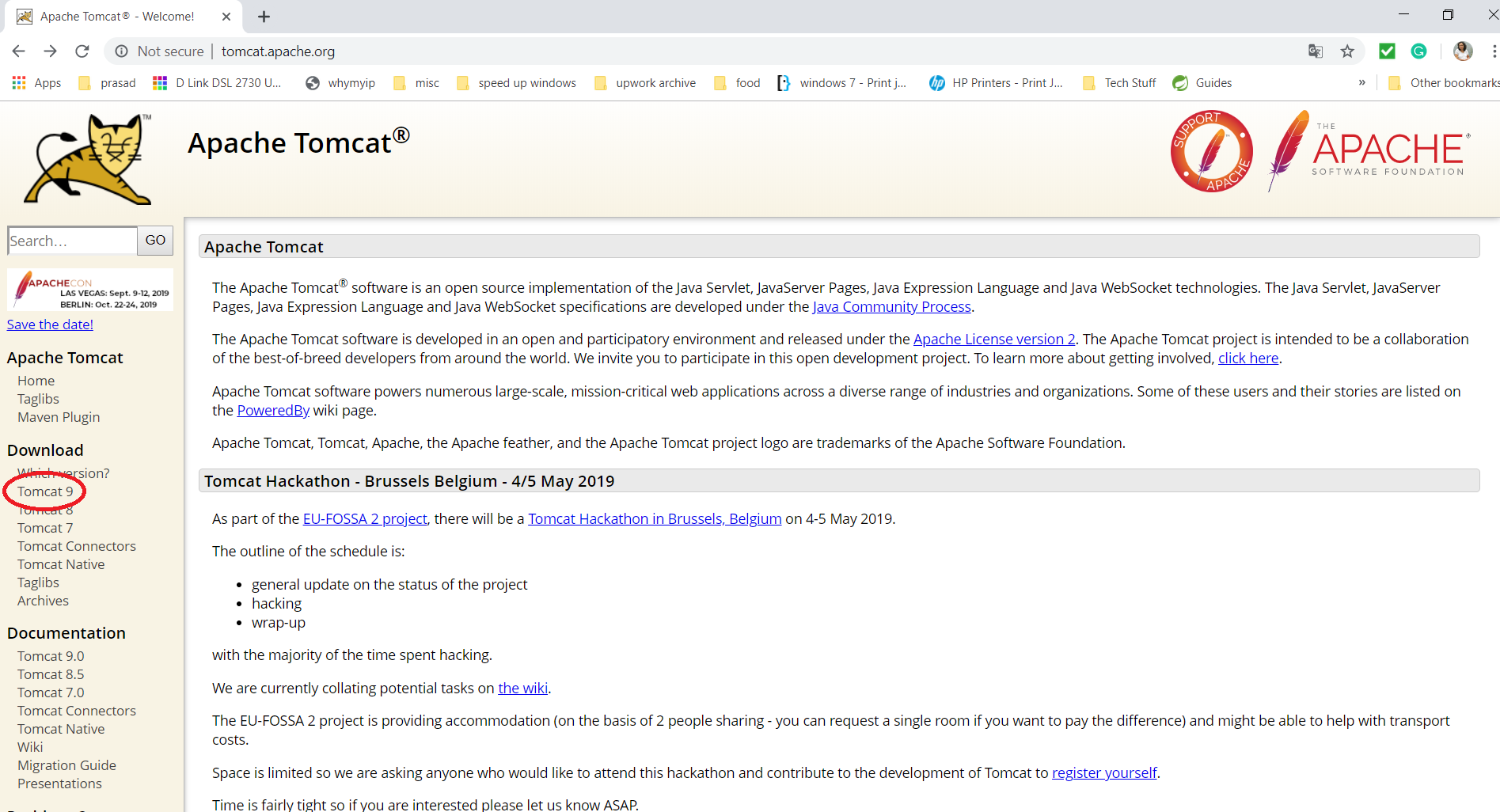The height and width of the screenshot is (812, 1500).
Task: Click the Apache Software Foundation feather logo
Action: click(x=1369, y=151)
